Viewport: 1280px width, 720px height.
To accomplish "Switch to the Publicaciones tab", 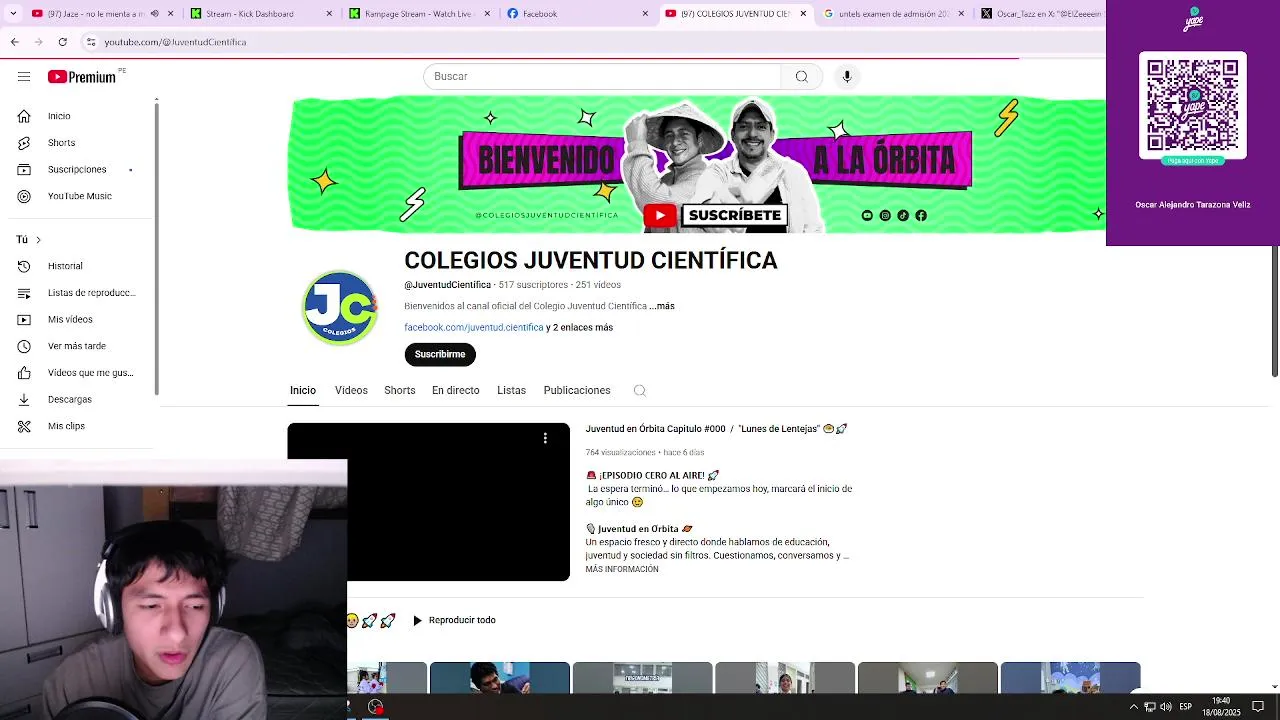I will point(577,390).
